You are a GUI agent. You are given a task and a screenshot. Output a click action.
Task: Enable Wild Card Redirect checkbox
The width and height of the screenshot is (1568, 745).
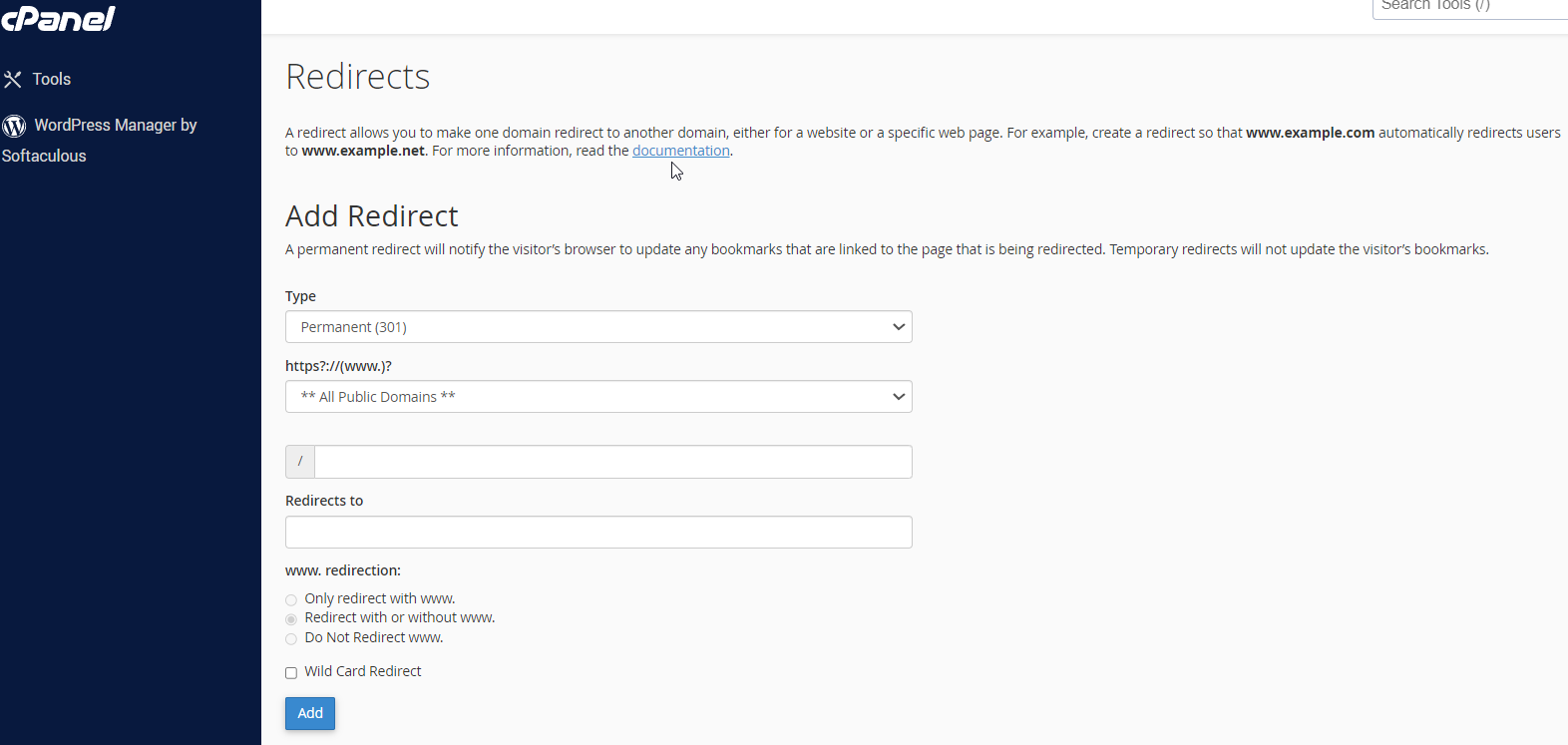pos(291,673)
